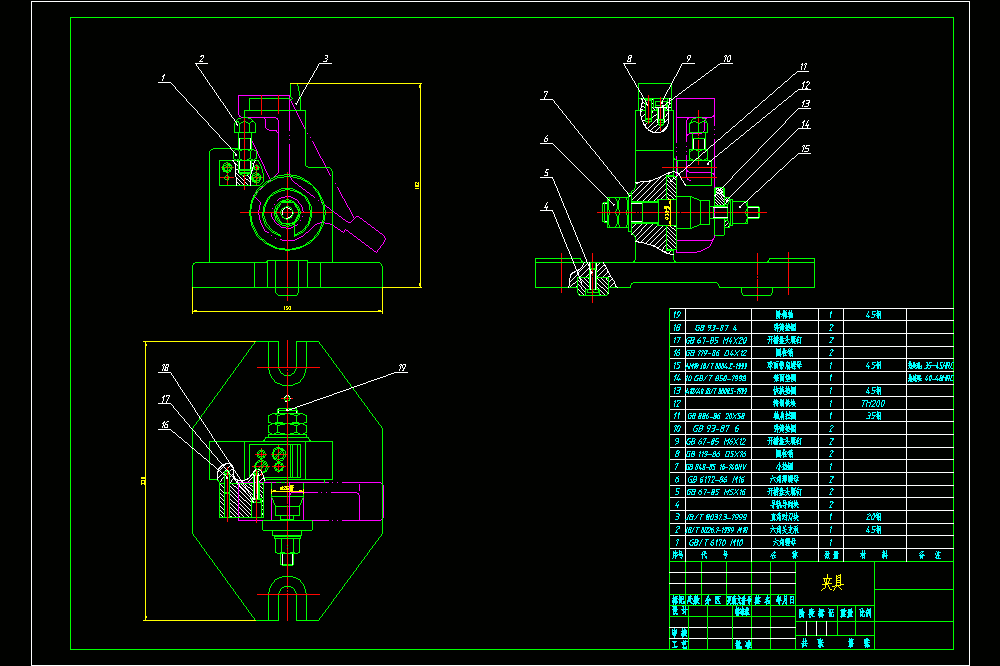Select balloon label 11 in the section view
Viewport: 1000px width, 666px height.
tap(804, 66)
